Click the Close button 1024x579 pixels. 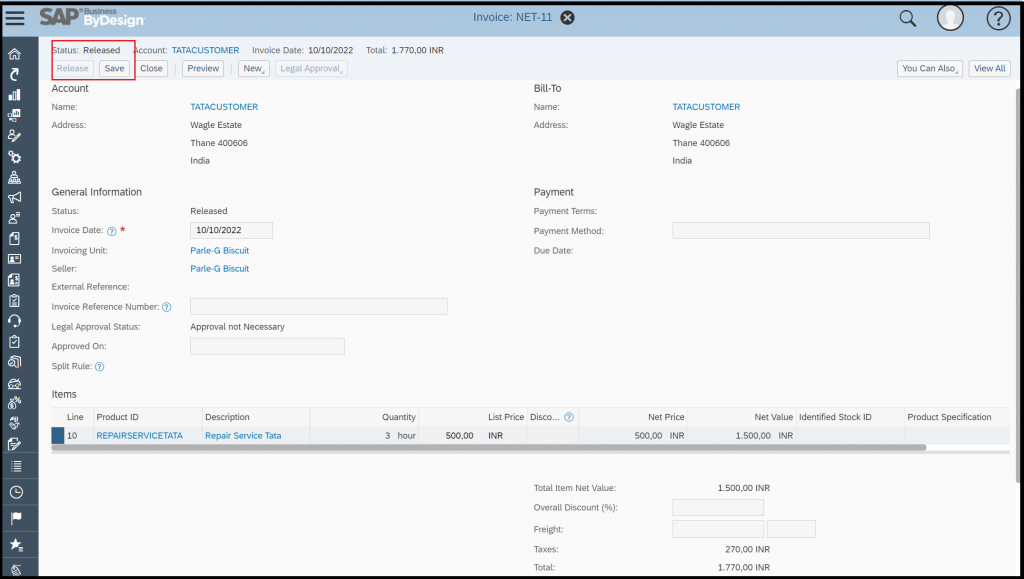click(152, 69)
